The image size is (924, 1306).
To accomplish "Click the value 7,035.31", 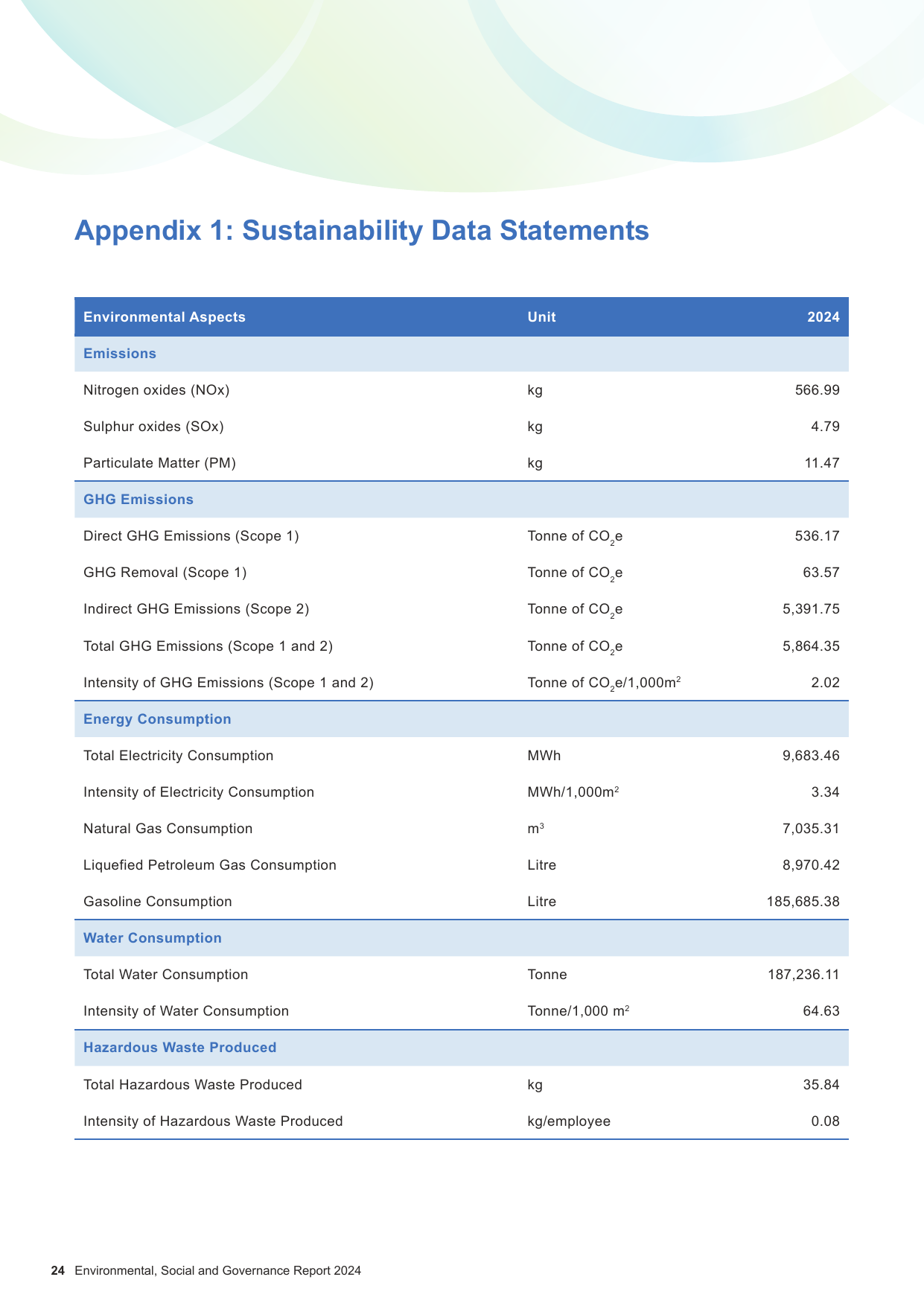I will click(811, 829).
